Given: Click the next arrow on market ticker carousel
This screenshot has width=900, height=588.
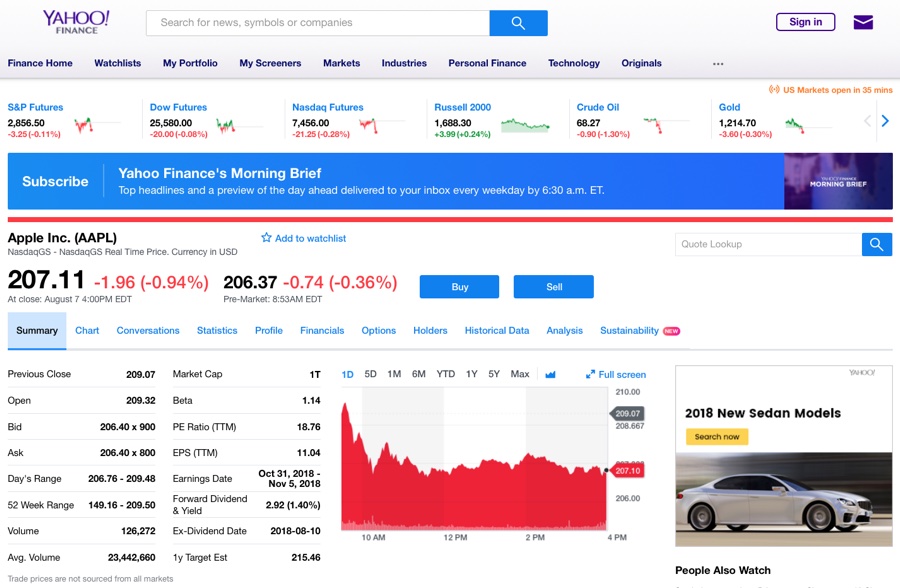Looking at the screenshot, I should [885, 121].
